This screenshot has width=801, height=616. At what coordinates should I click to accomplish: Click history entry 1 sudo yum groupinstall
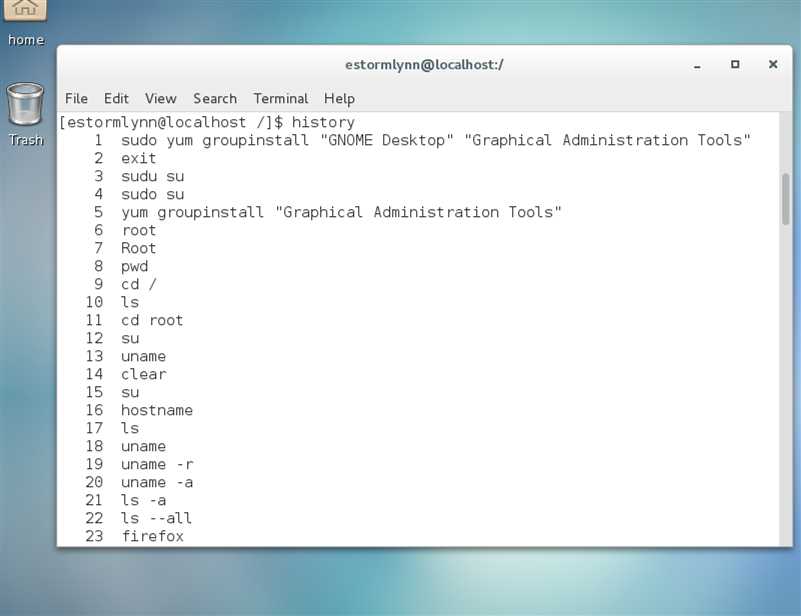click(421, 140)
